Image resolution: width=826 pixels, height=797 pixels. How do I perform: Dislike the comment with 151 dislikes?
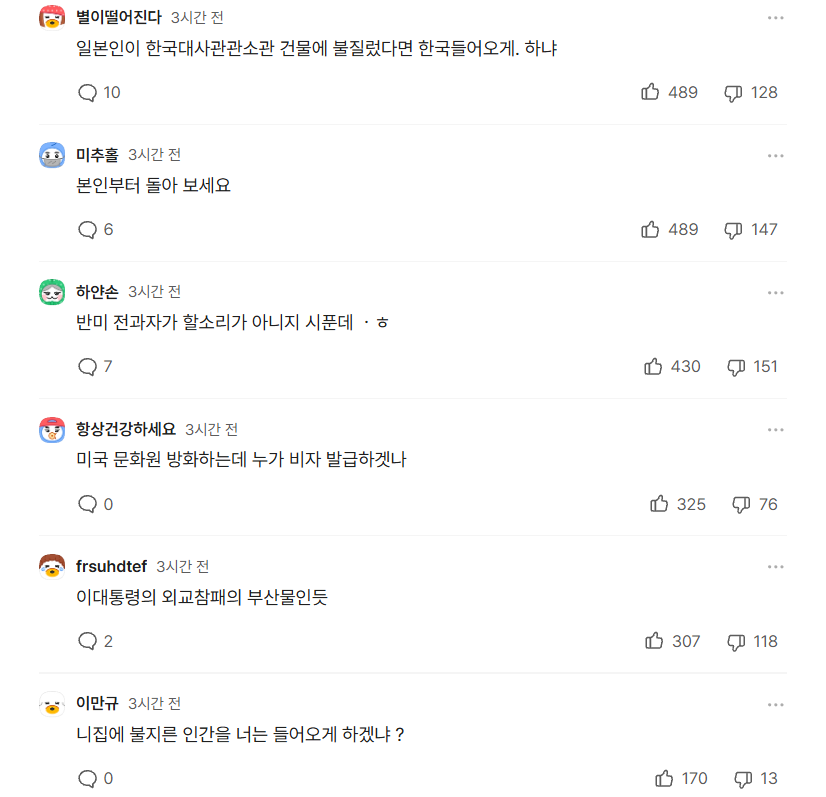(736, 367)
